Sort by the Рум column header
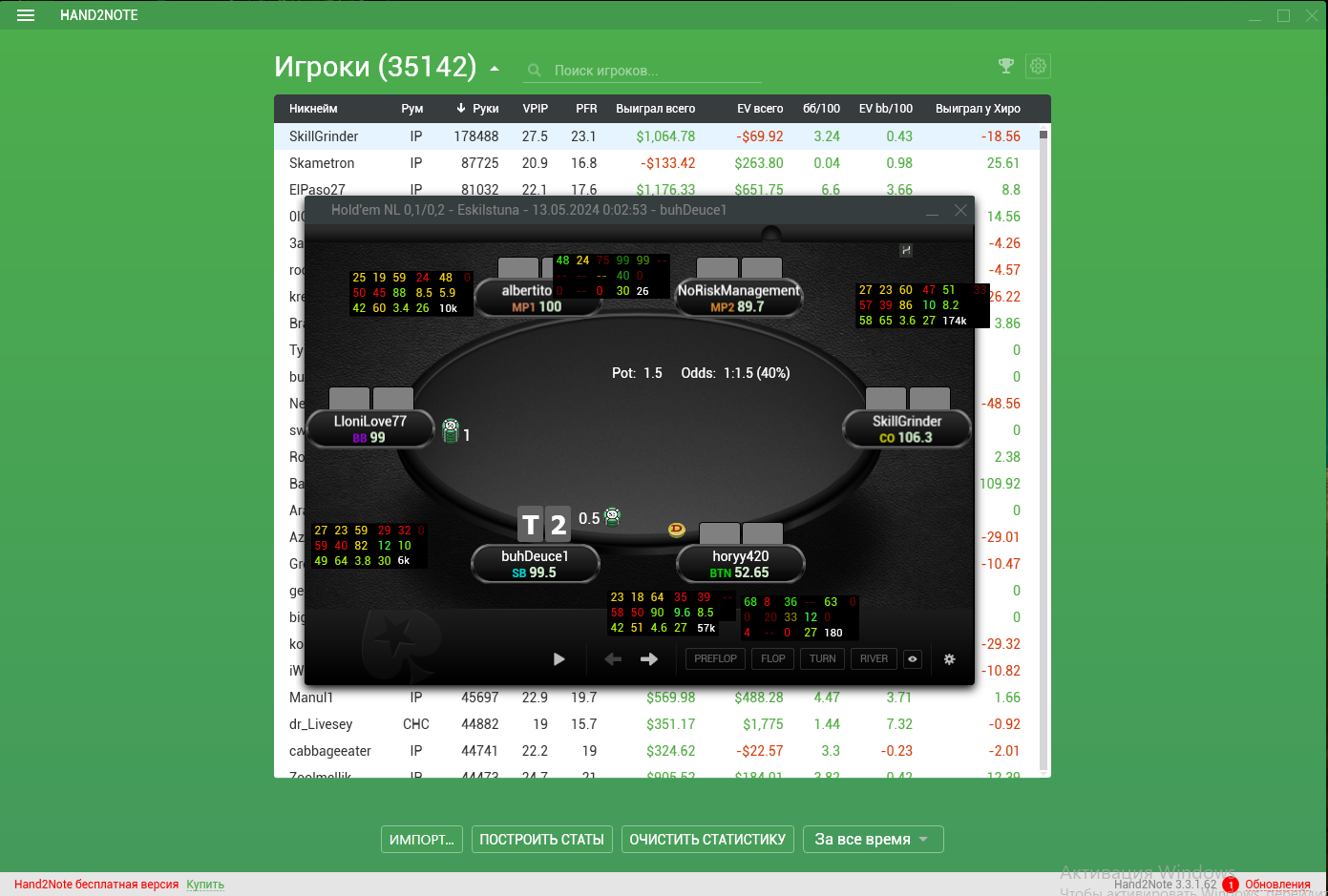Screen dimensions: 1328x896 (412, 109)
